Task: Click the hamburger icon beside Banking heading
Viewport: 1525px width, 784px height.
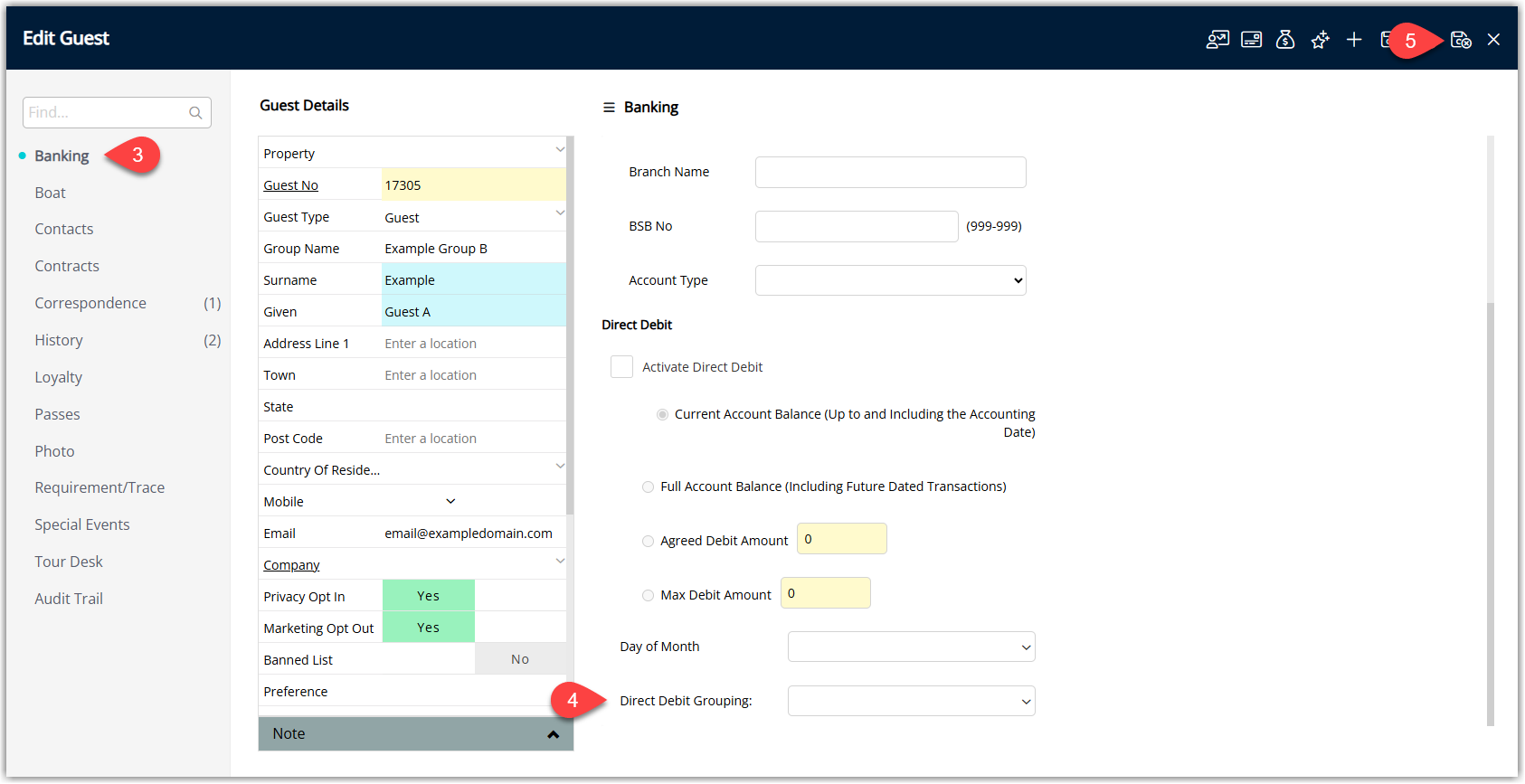Action: [x=609, y=108]
